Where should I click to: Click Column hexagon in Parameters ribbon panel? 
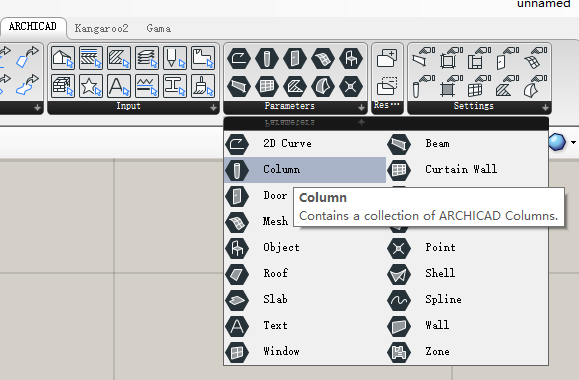click(267, 58)
